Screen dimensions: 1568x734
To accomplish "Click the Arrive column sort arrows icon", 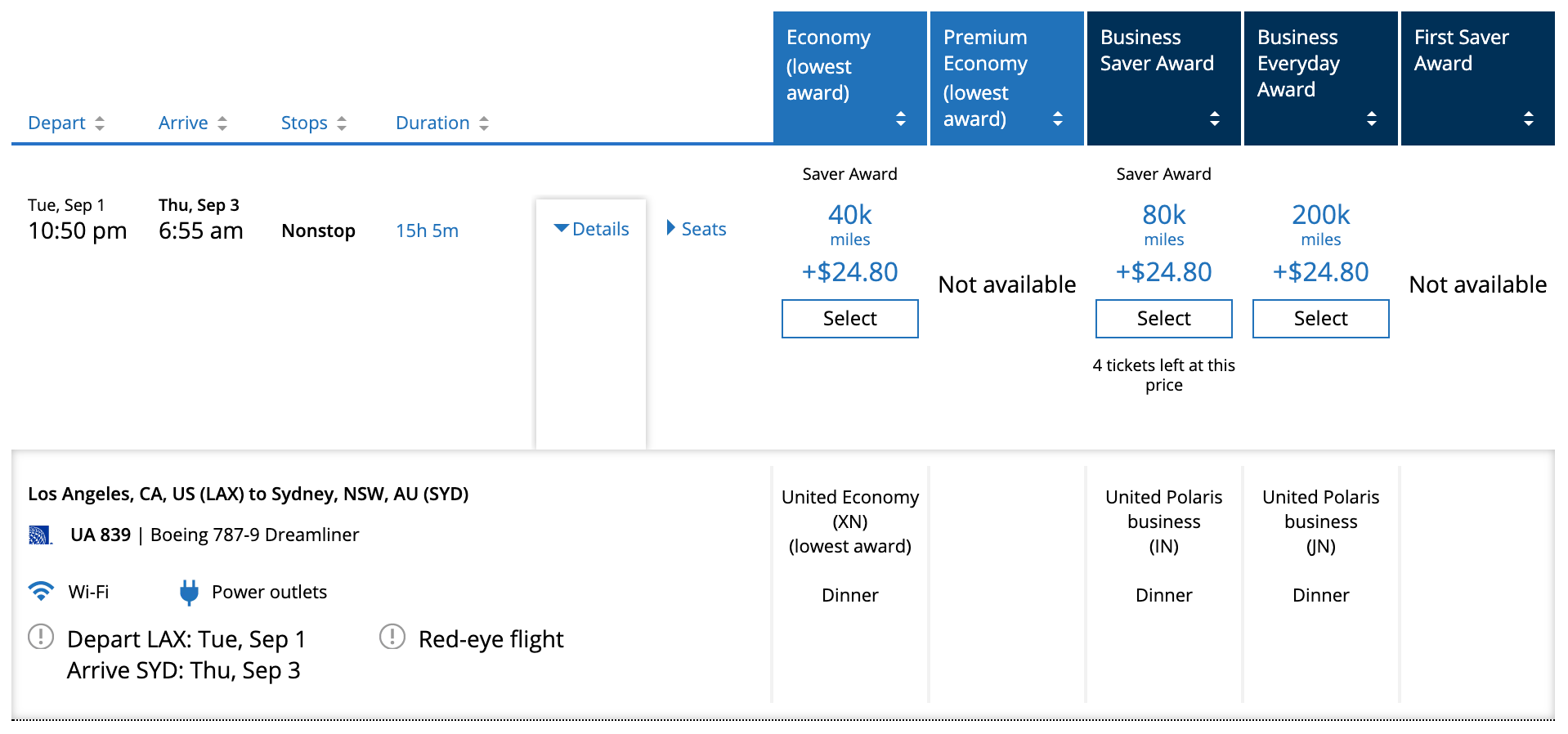I will click(x=222, y=123).
